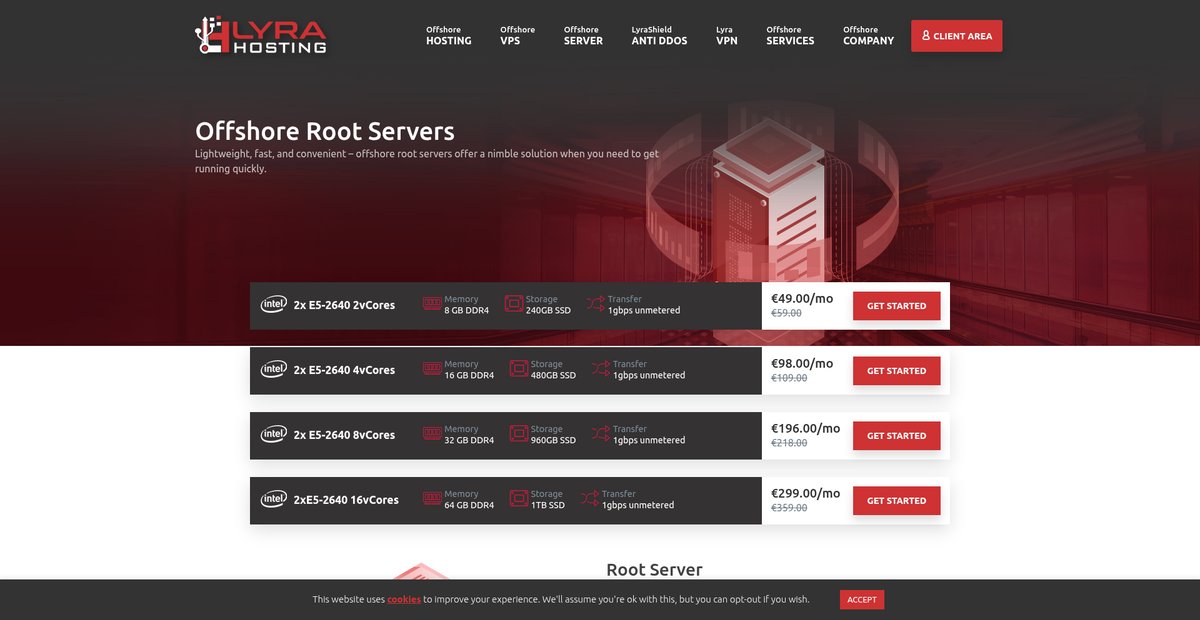Get started with the €299.00/mo plan
1200x620 pixels.
(x=896, y=501)
